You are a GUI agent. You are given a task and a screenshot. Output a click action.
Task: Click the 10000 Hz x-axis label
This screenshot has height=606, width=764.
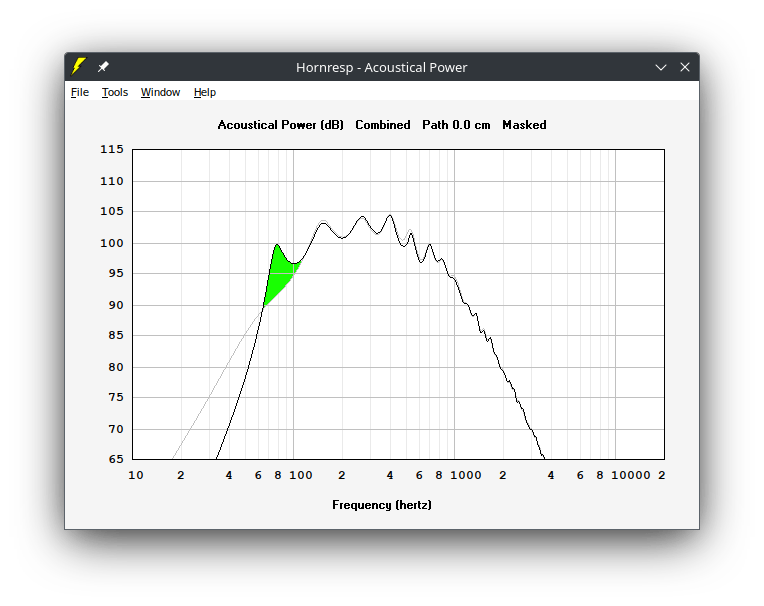point(631,475)
